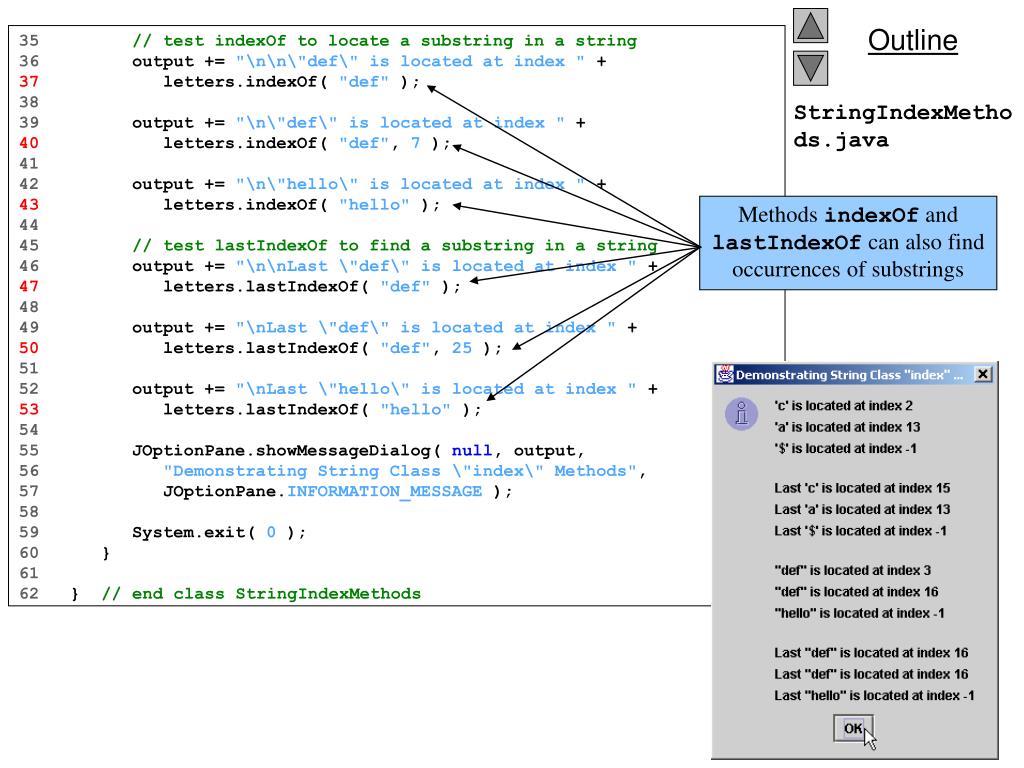This screenshot has height=768, width=1024.
Task: Click the code letters.indexOf( "def", 7 )
Action: coord(306,143)
